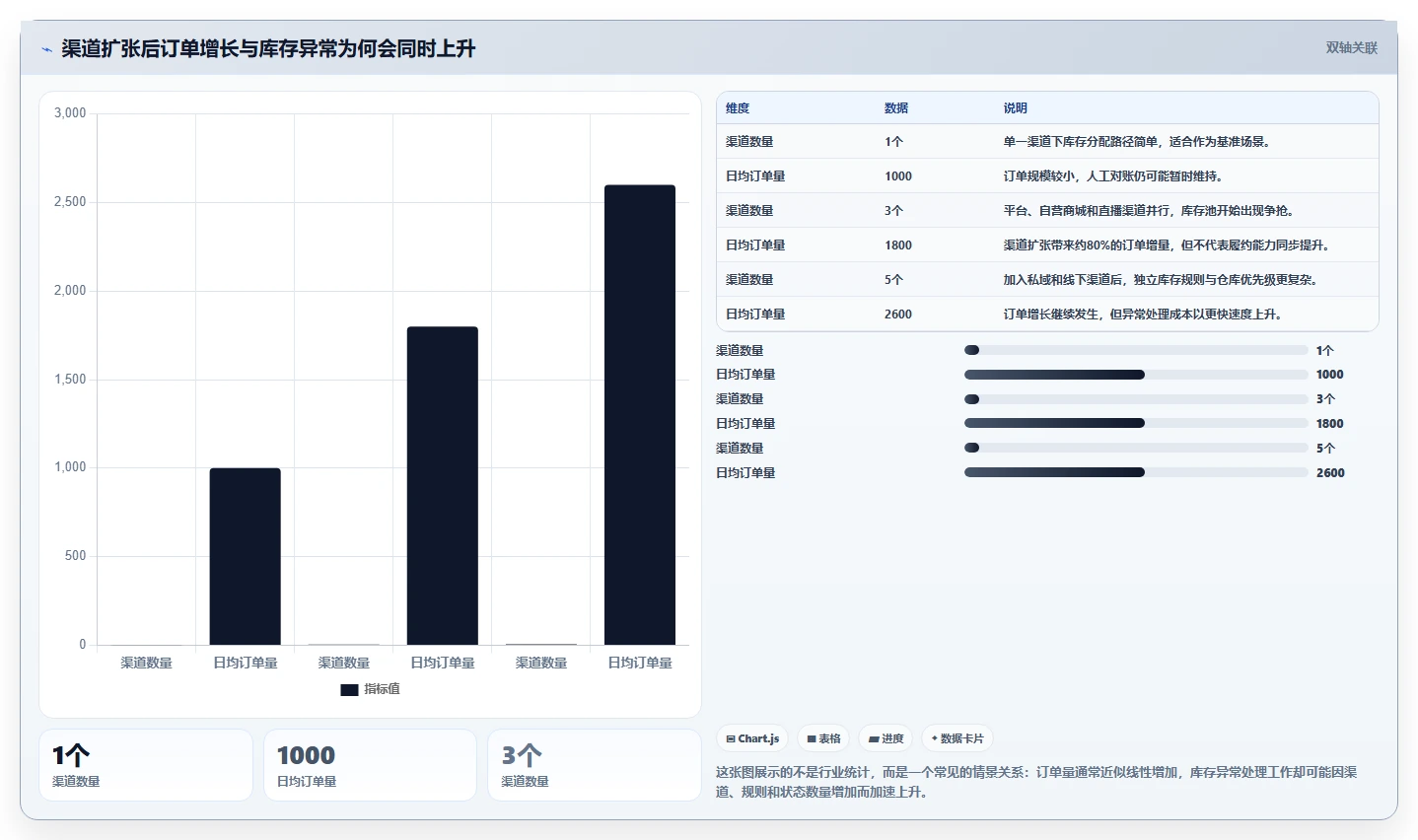The image size is (1418, 840).
Task: Click the progress bar labeled 5个
Action: (x=1136, y=448)
